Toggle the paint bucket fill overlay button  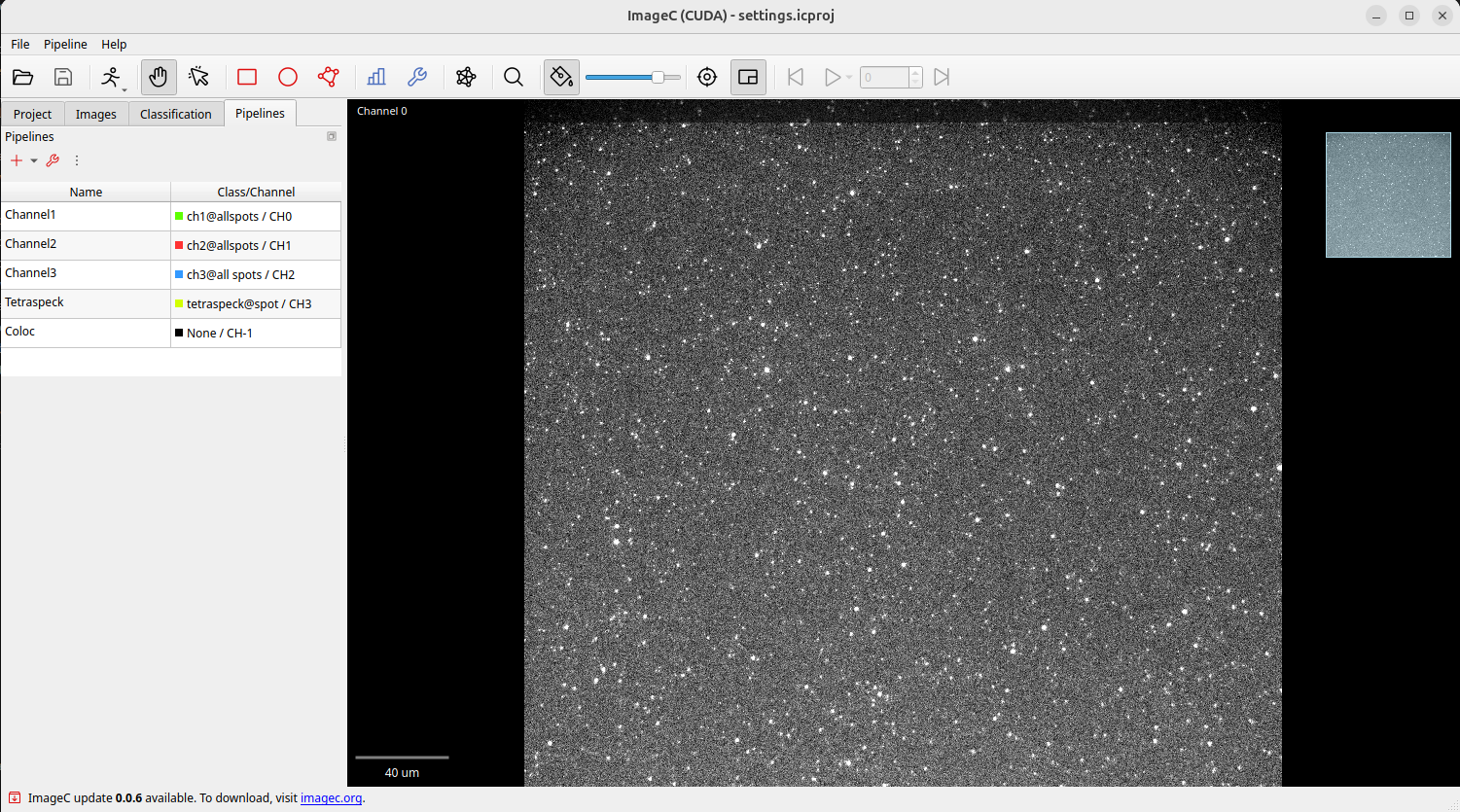point(561,77)
